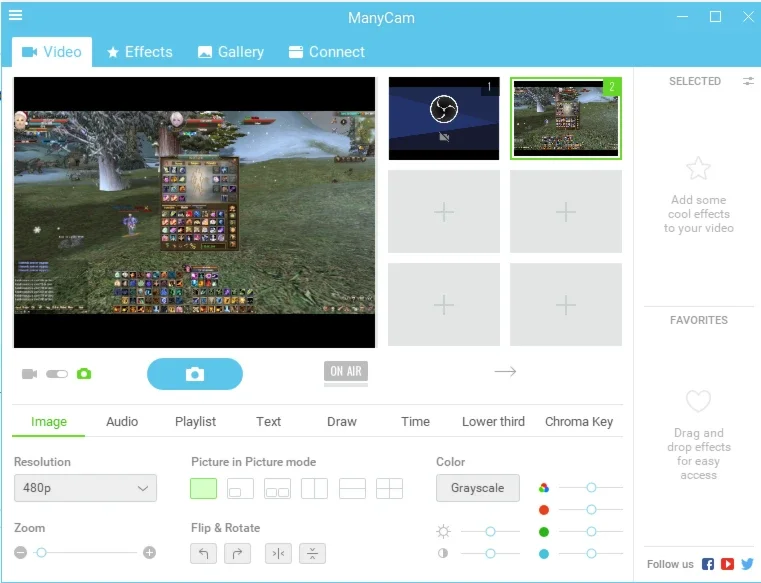Open the Text tab

click(268, 421)
